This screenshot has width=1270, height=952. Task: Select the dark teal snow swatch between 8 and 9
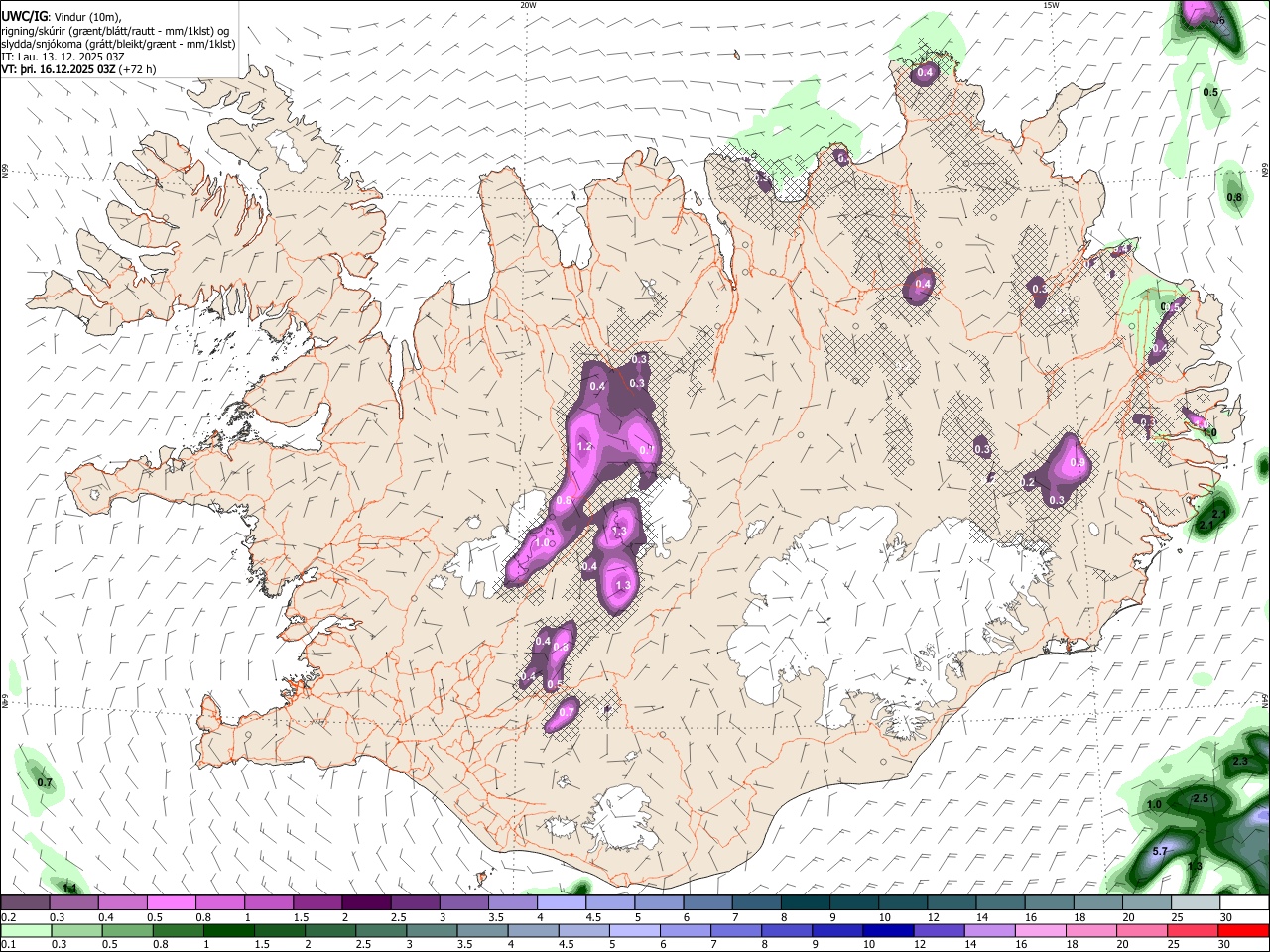click(x=805, y=903)
